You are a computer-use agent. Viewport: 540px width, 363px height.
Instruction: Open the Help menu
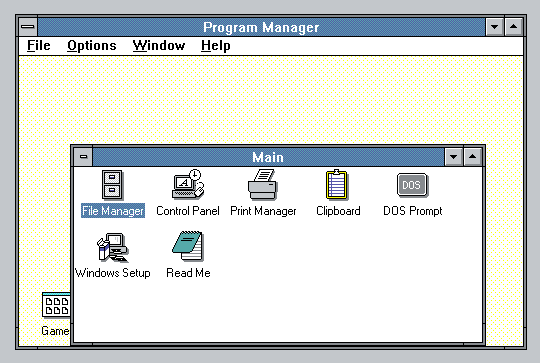(x=216, y=45)
